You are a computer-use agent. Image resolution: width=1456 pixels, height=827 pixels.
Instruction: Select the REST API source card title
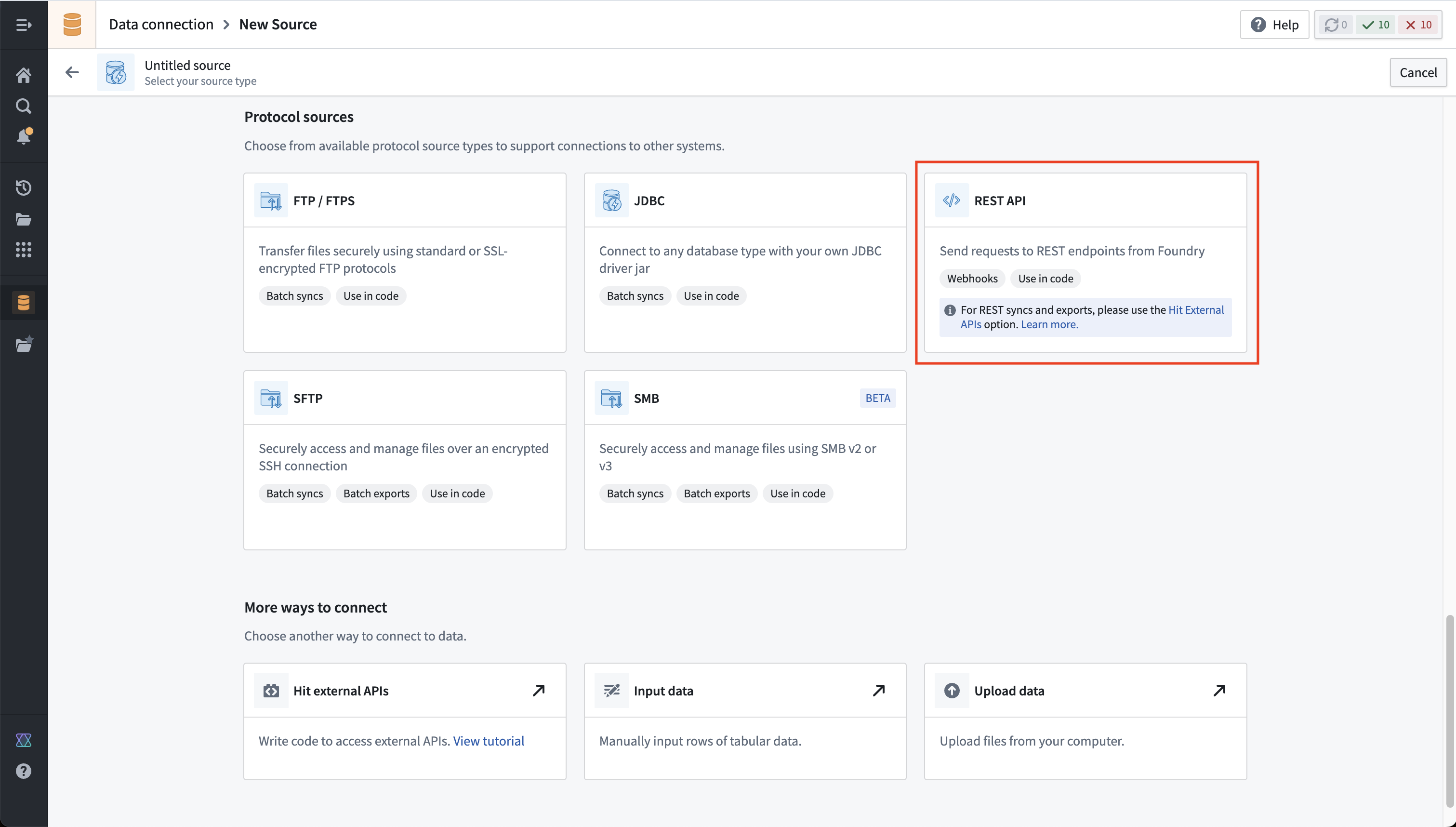pos(1000,200)
